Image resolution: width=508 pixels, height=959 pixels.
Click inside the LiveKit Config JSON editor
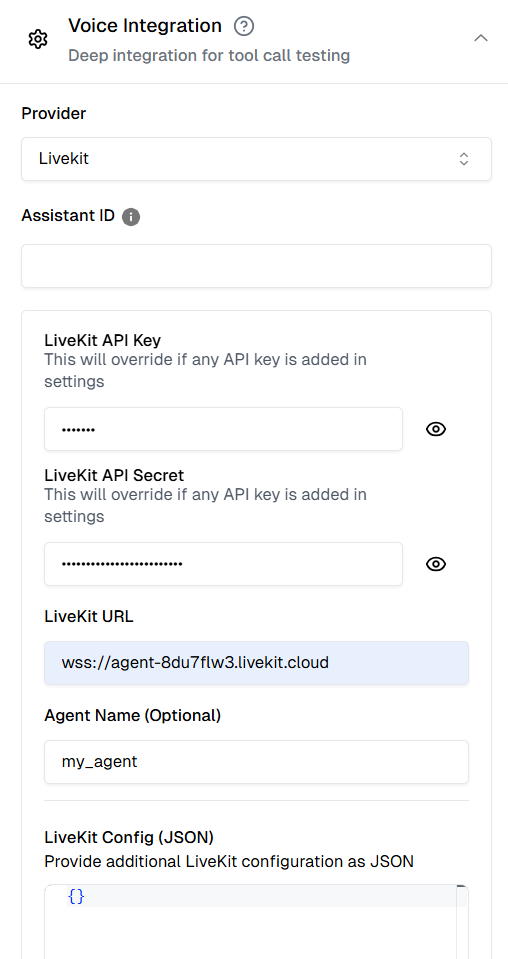(256, 922)
